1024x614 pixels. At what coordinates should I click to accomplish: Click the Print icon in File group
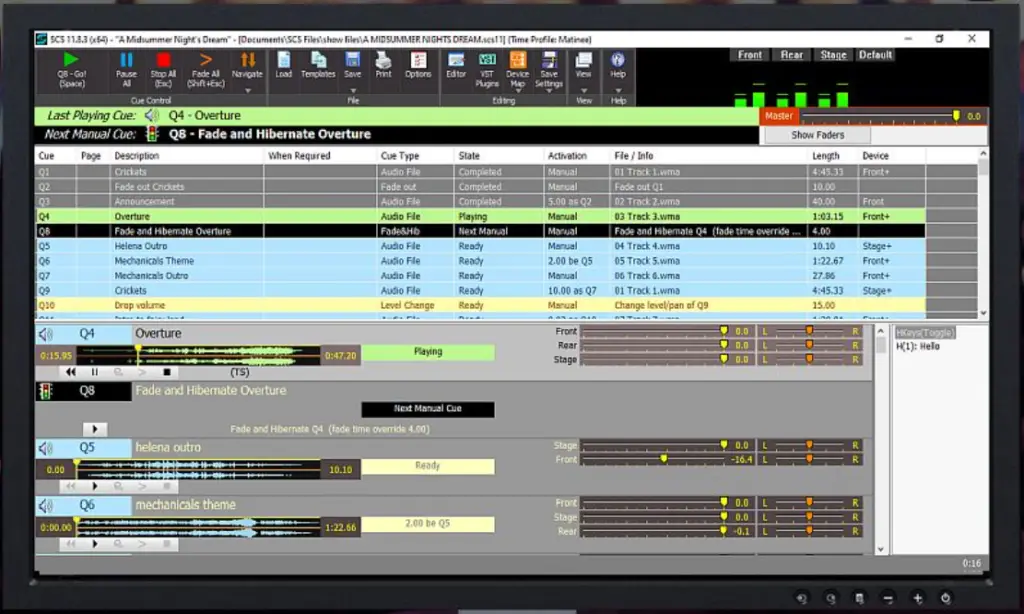[x=383, y=61]
